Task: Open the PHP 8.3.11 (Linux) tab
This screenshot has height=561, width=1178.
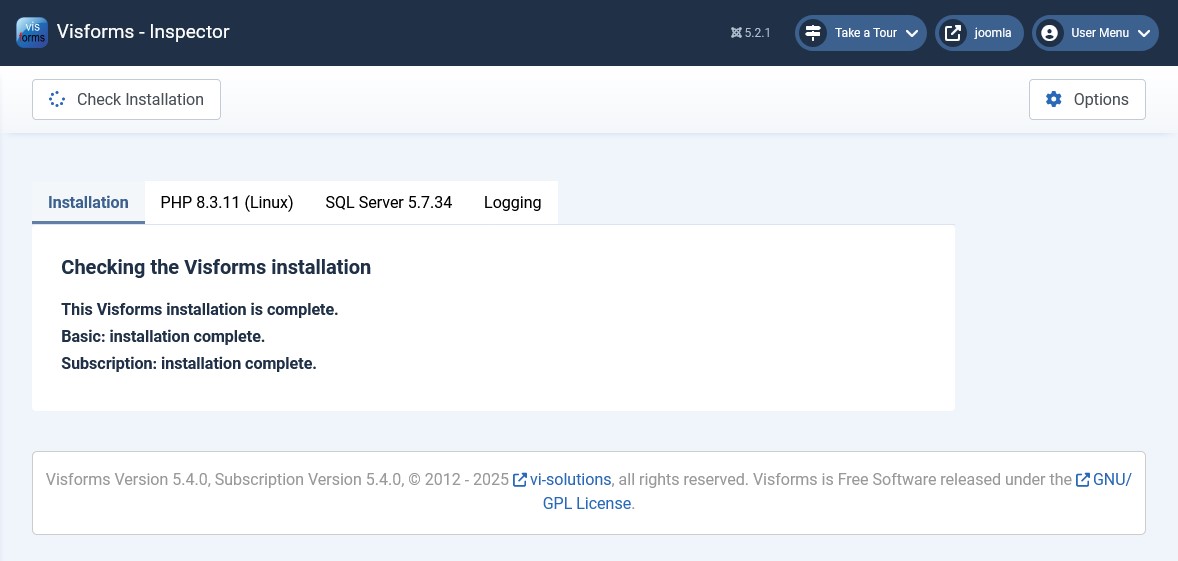Action: [x=227, y=202]
